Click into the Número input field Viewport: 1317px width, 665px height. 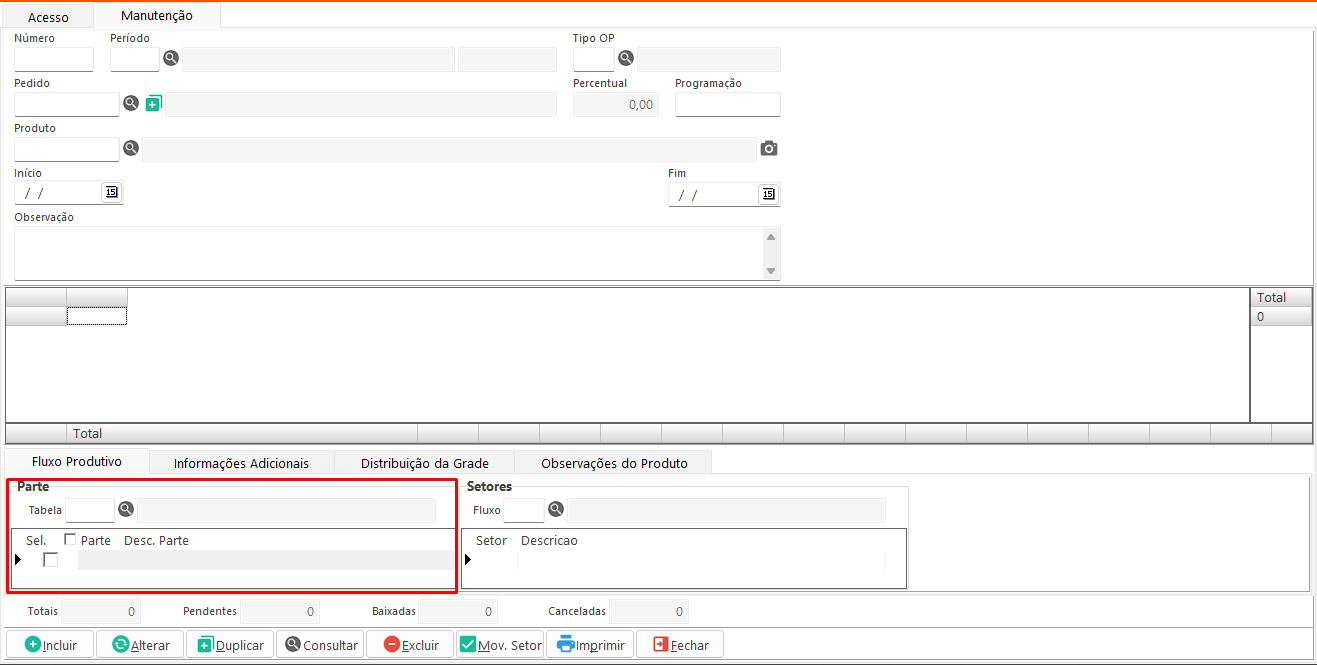53,60
